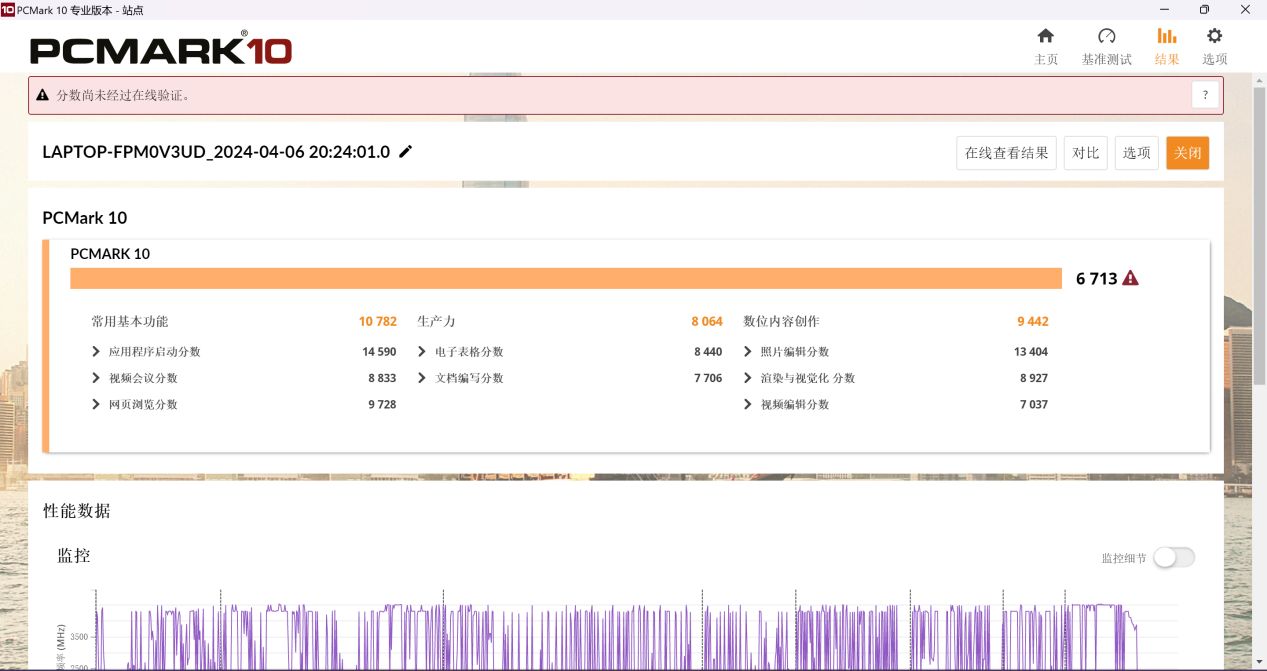This screenshot has height=671, width=1267.
Task: Expand the 照片编辑分数 row
Action: tap(787, 352)
